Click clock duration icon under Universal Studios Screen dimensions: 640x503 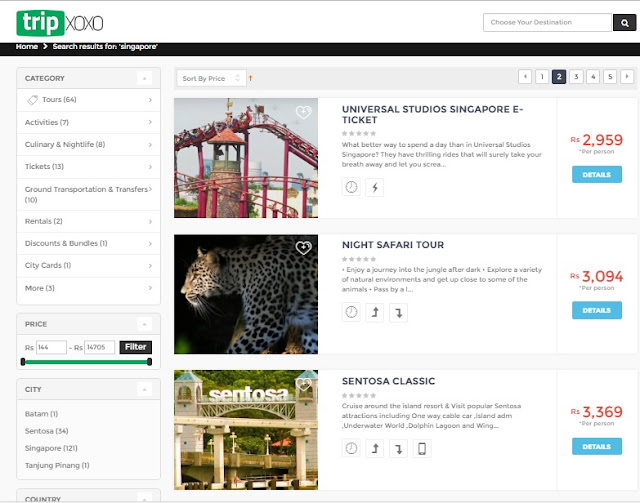click(x=351, y=187)
